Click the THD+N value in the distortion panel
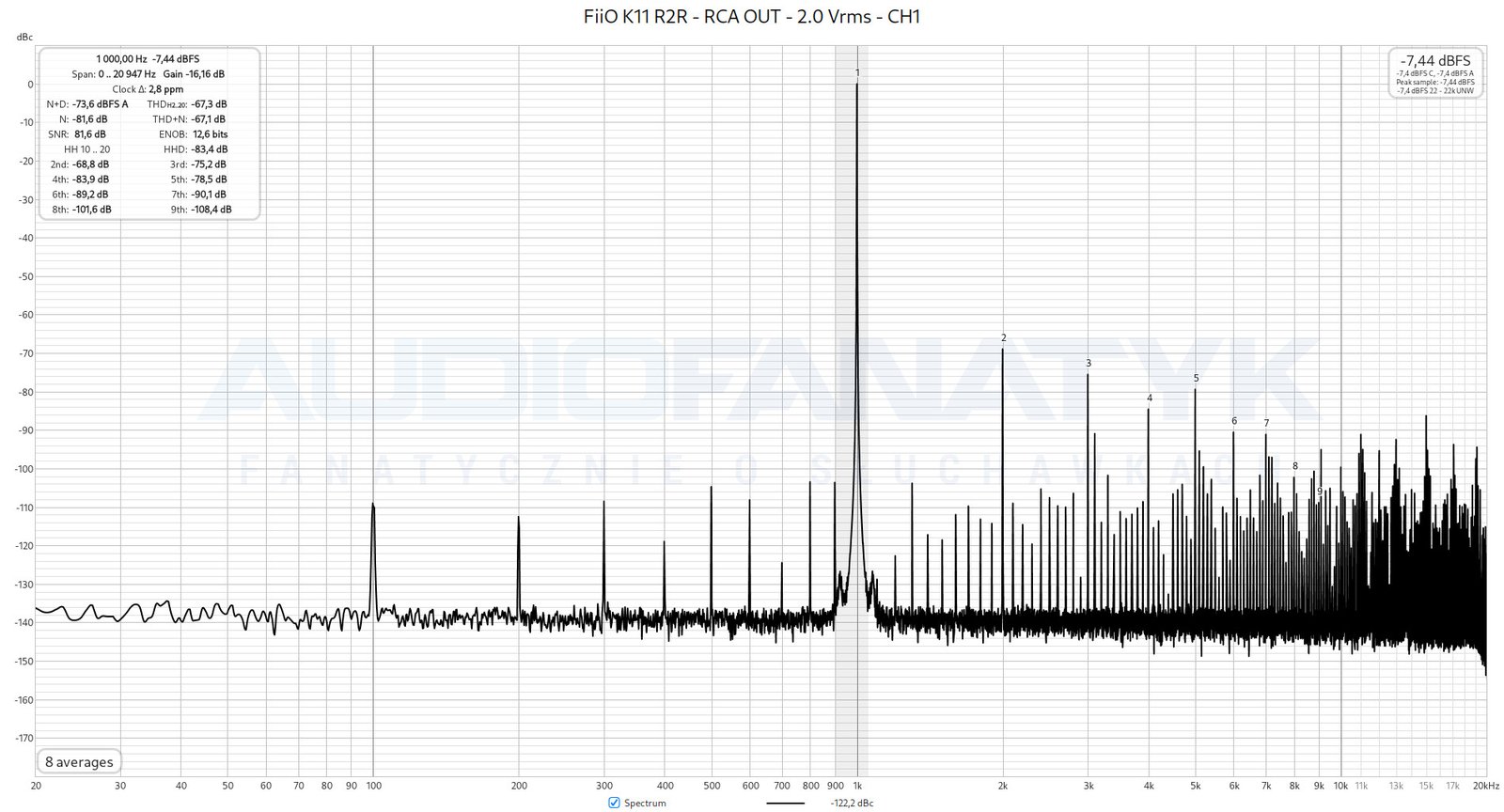Image resolution: width=1504 pixels, height=812 pixels. (208, 119)
